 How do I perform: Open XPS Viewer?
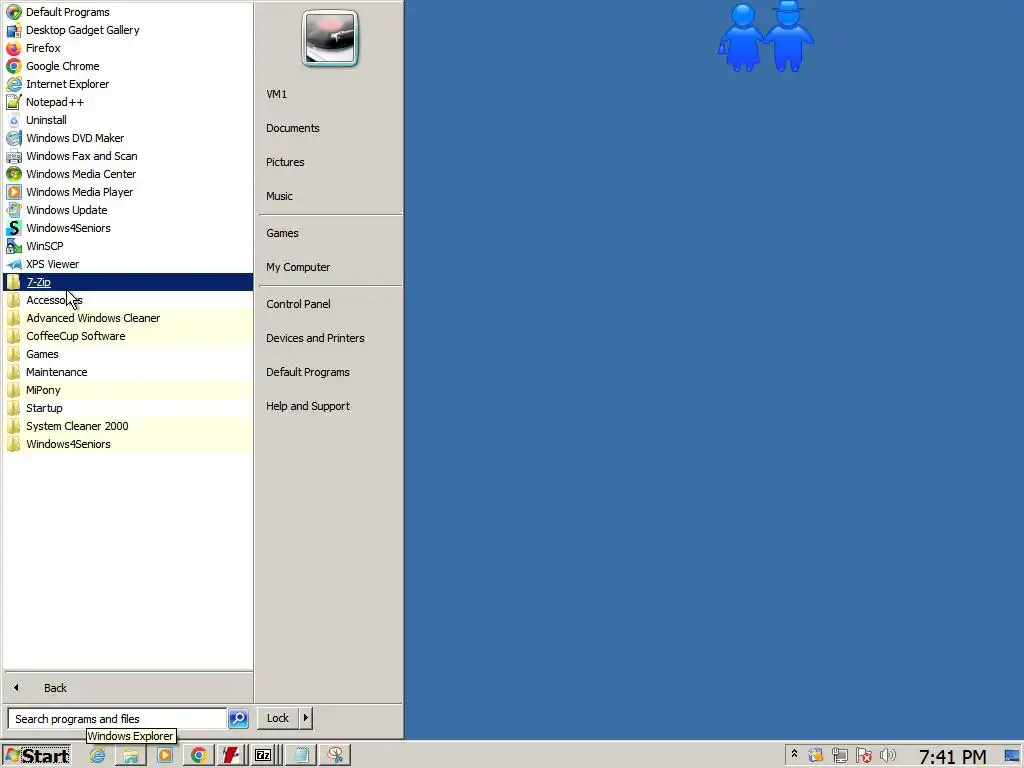coord(128,264)
